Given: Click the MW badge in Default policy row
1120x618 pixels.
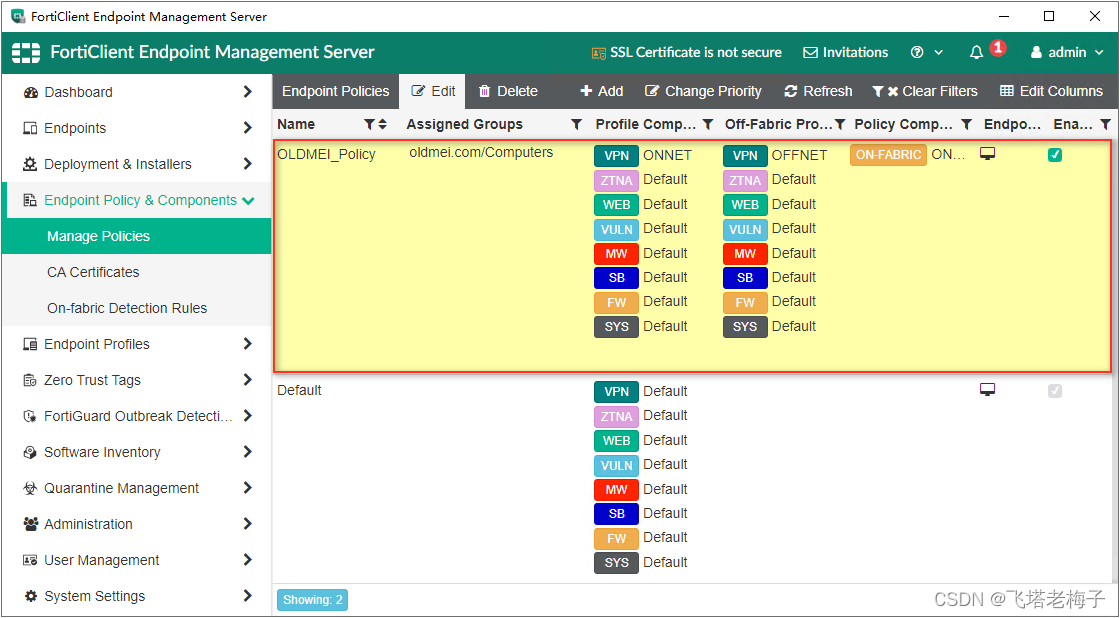Looking at the screenshot, I should tap(616, 489).
